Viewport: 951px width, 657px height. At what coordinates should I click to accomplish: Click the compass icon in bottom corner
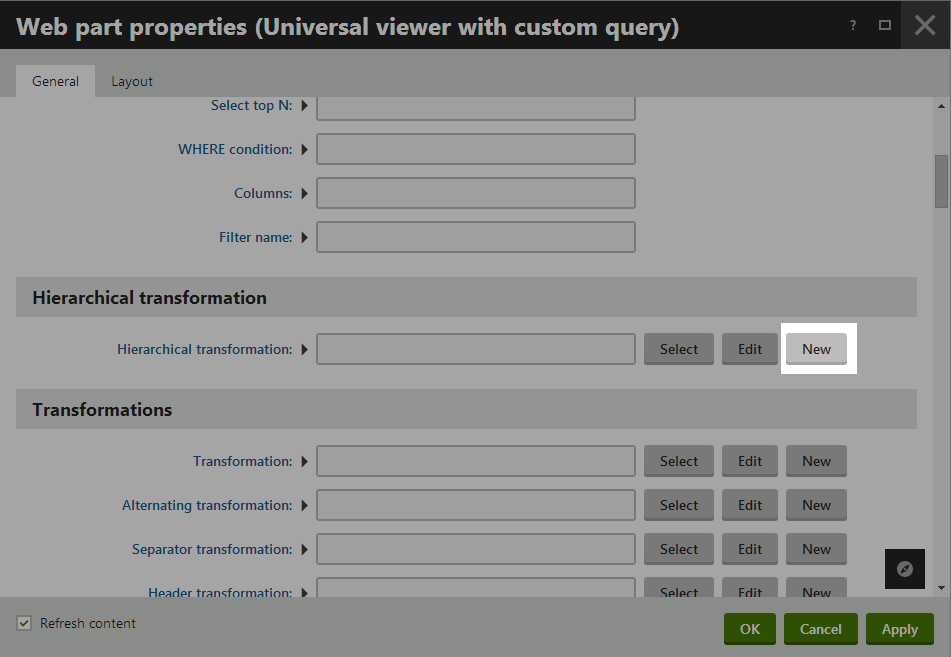pyautogui.click(x=904, y=569)
